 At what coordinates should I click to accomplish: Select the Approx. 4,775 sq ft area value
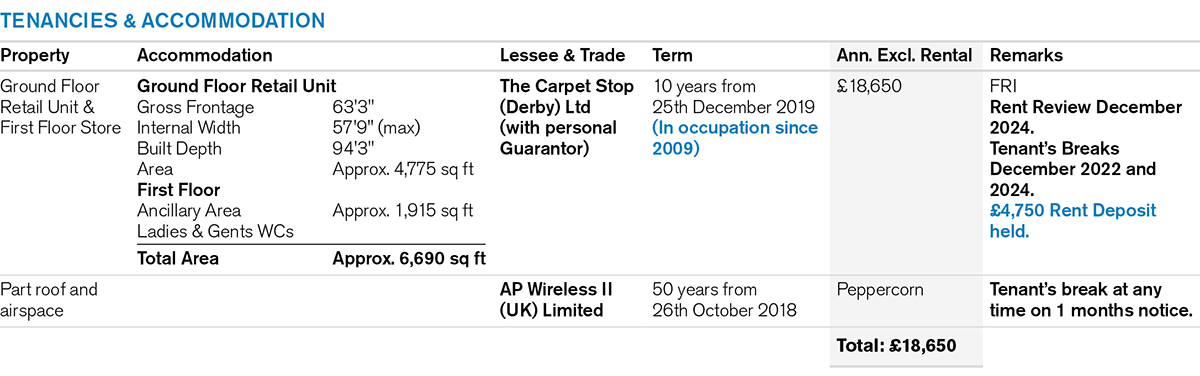pyautogui.click(x=403, y=169)
